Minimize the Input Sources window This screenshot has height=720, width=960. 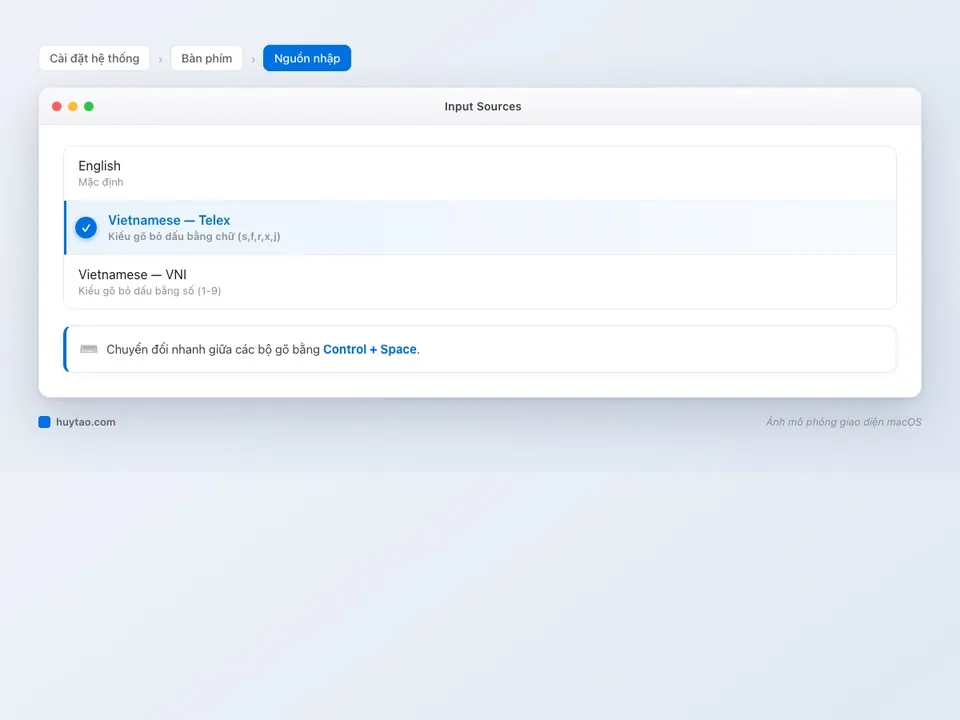pyautogui.click(x=73, y=107)
